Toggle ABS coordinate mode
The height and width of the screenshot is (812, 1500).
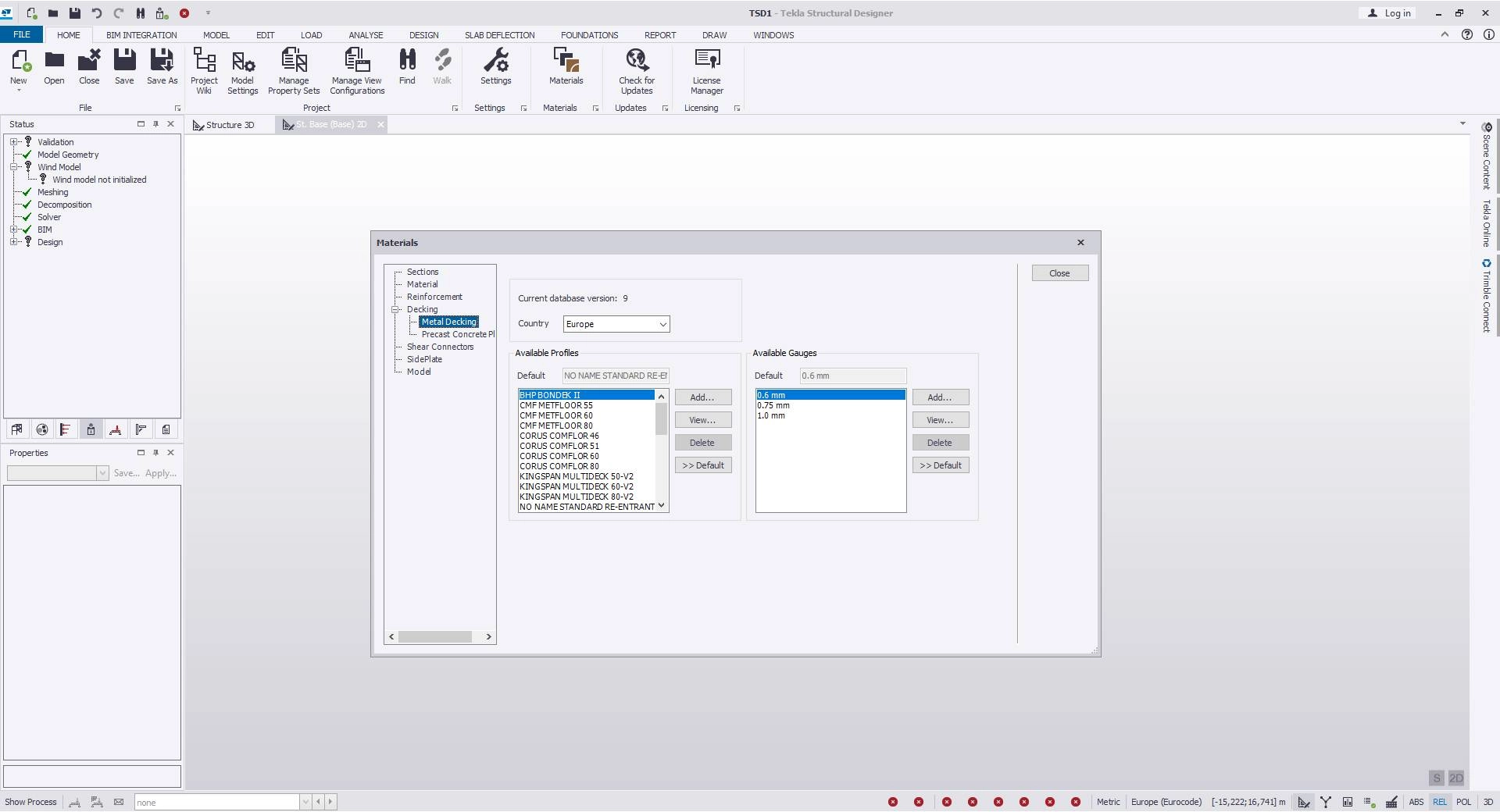tap(1416, 802)
